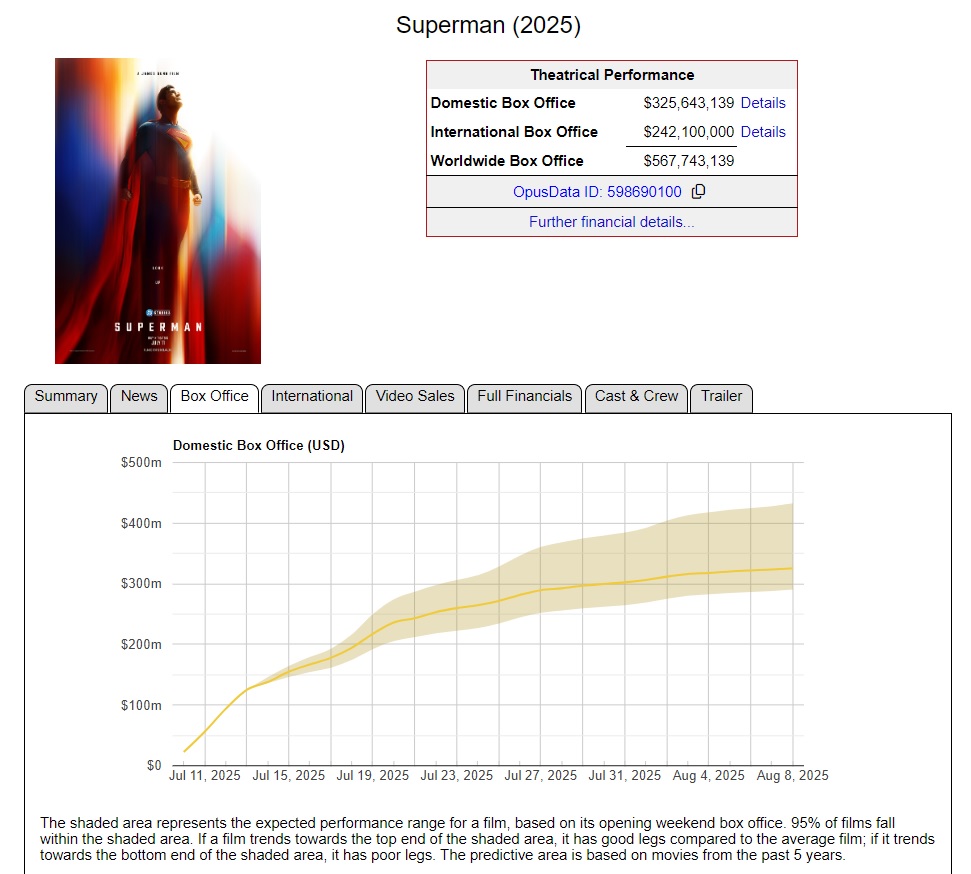This screenshot has height=874, width=971.
Task: Click the Aug 4, 2025 date label
Action: pos(708,776)
